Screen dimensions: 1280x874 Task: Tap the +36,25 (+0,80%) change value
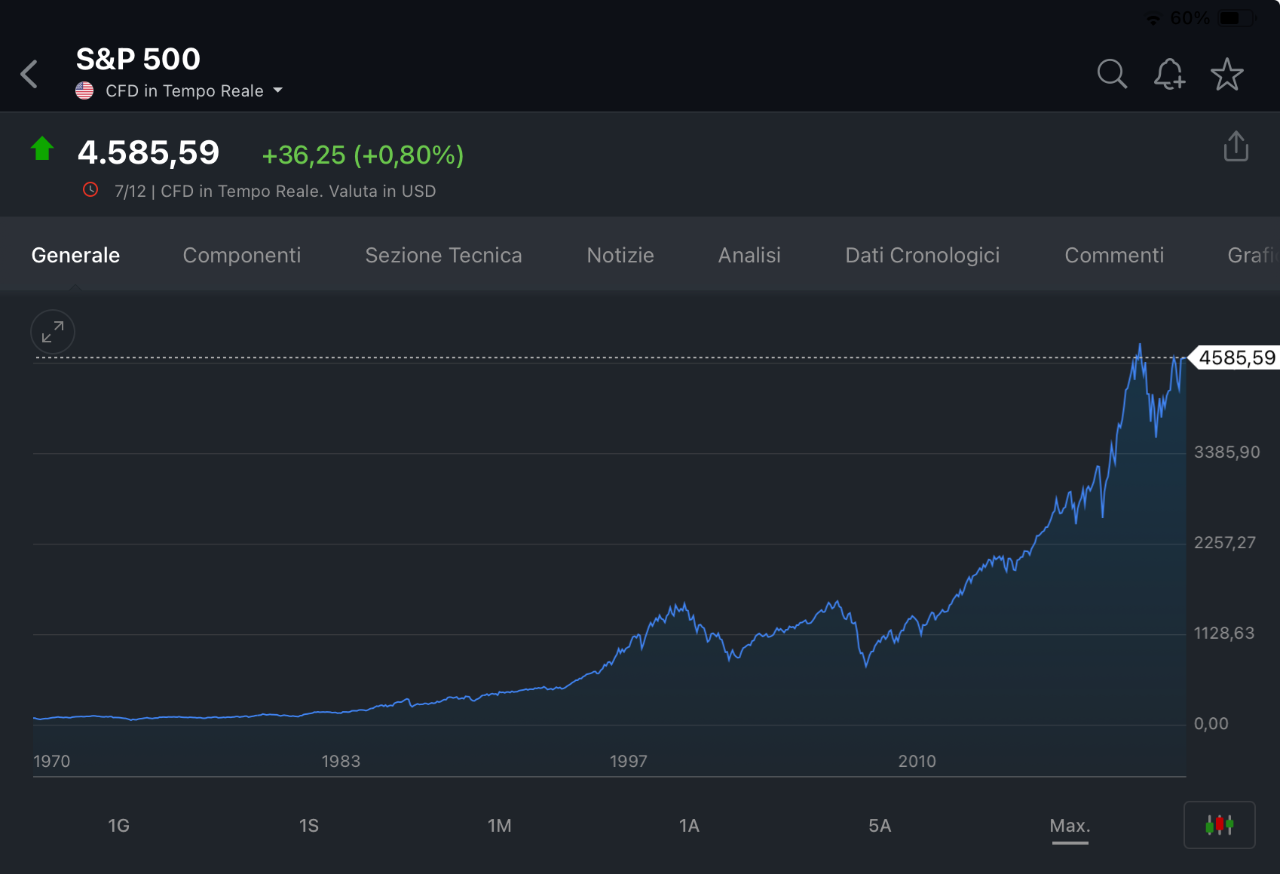coord(362,155)
